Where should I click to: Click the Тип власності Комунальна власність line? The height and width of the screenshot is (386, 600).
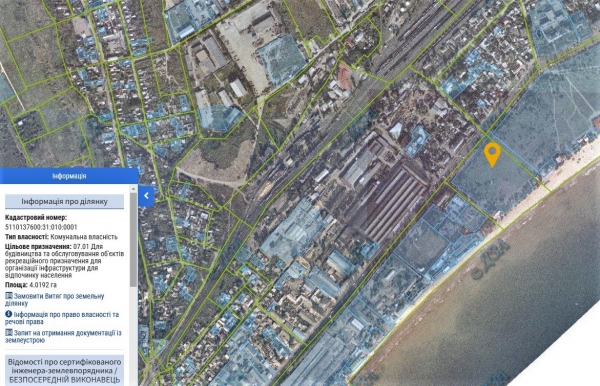(x=61, y=237)
